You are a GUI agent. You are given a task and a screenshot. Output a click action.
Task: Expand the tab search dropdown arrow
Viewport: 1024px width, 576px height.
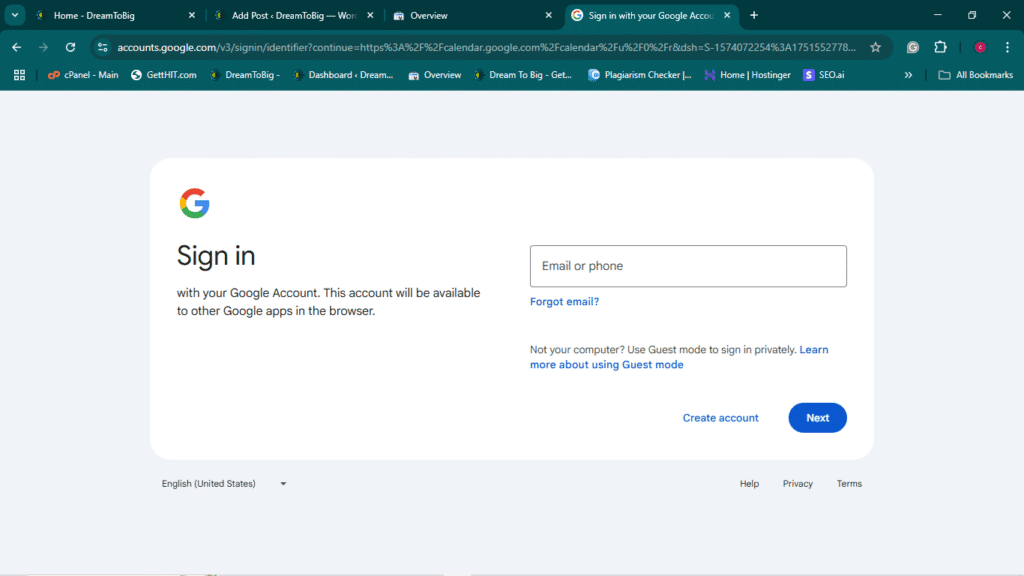pos(15,15)
